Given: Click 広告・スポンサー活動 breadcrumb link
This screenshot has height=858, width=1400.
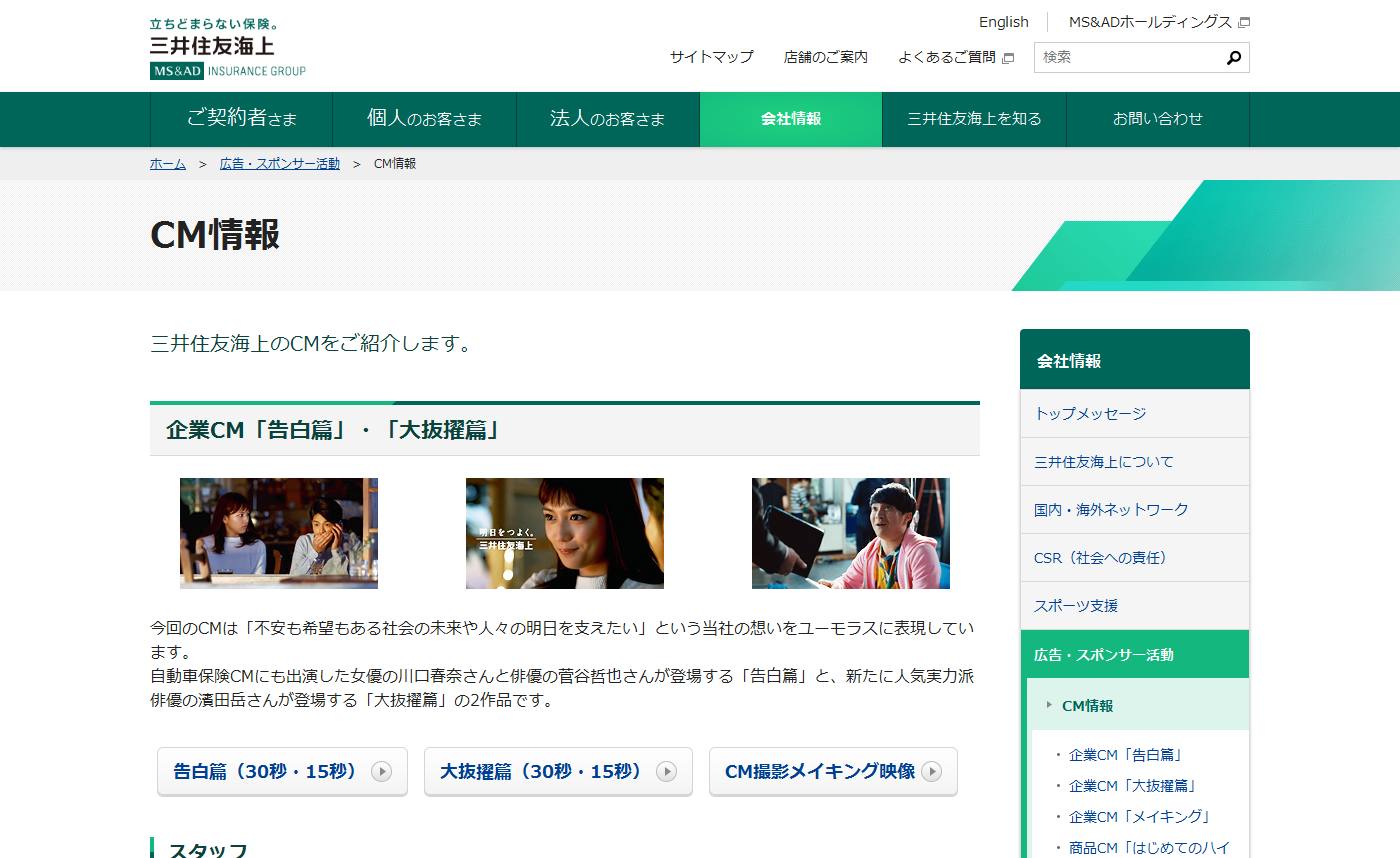Looking at the screenshot, I should [x=280, y=163].
